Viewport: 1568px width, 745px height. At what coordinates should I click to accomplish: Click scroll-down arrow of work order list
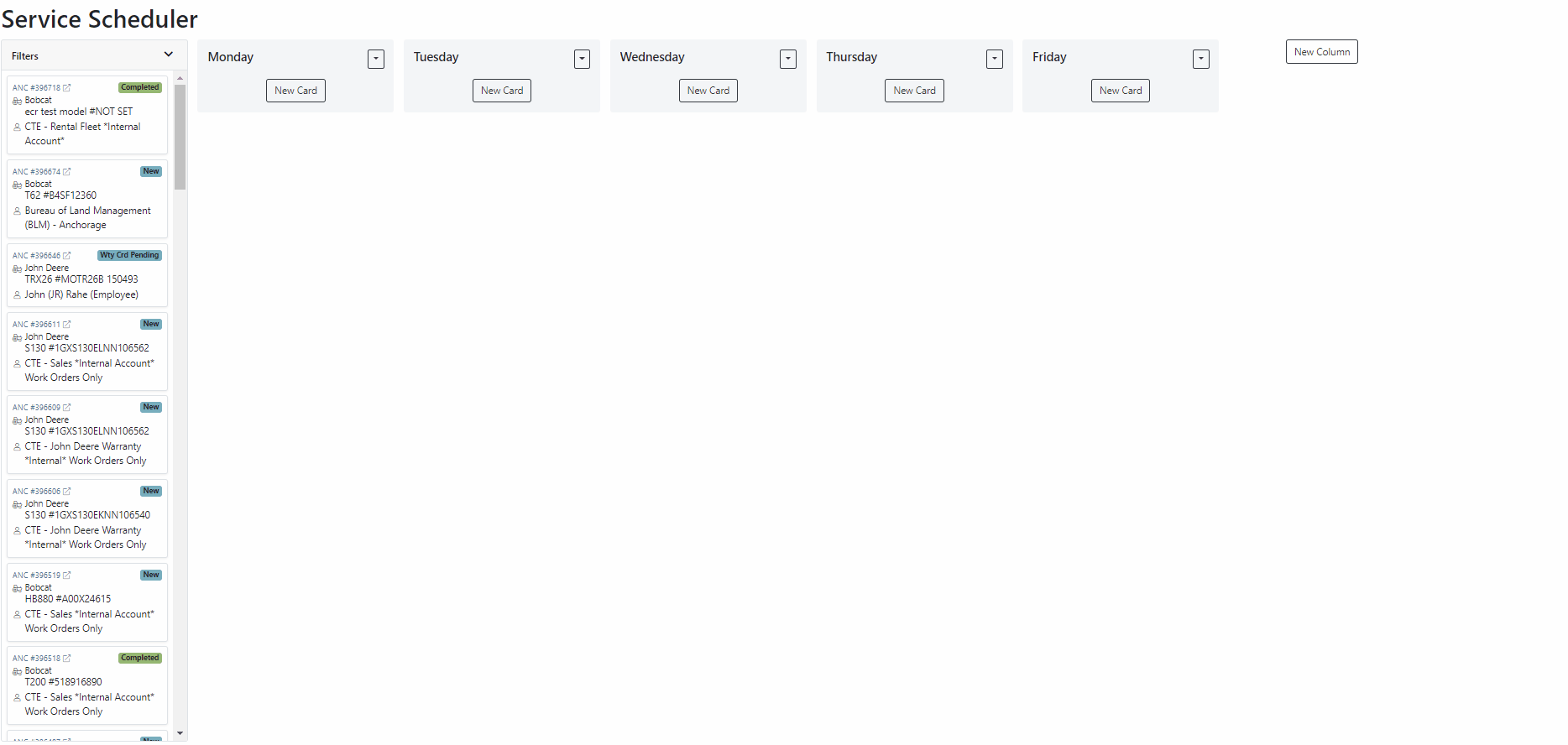180,733
